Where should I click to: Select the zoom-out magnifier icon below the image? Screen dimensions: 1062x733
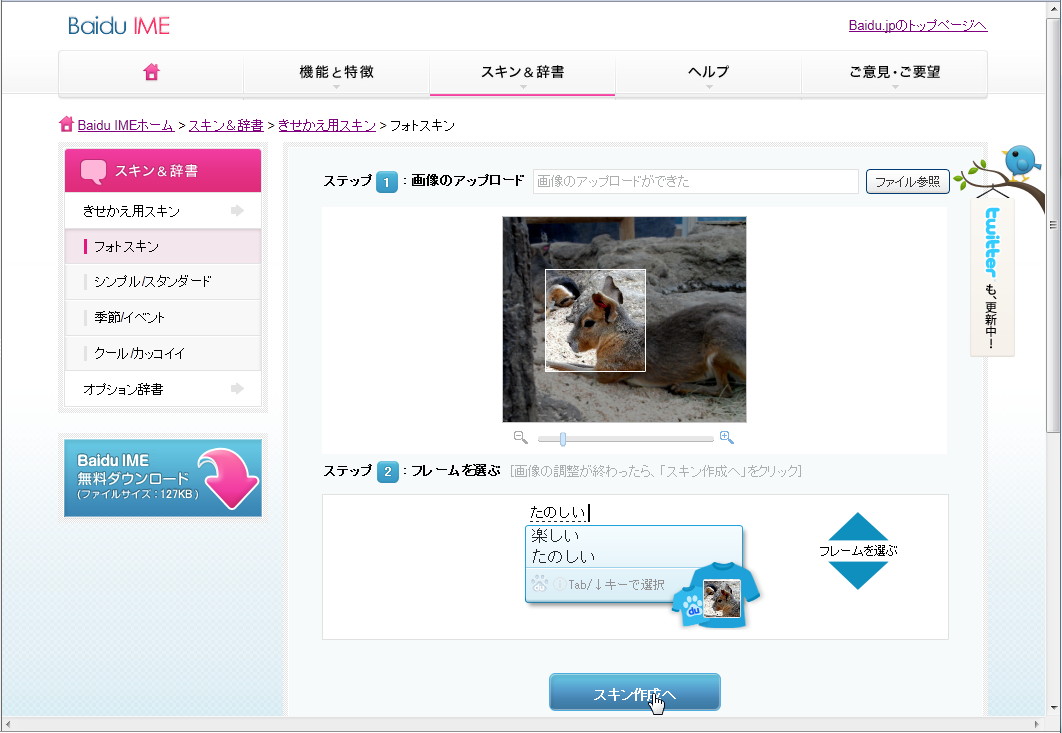[520, 437]
